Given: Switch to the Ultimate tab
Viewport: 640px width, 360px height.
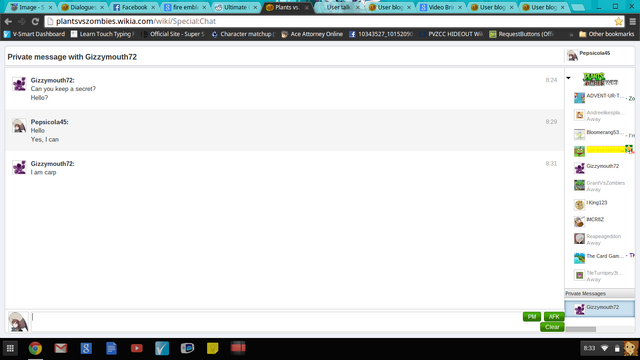Looking at the screenshot, I should click(236, 7).
